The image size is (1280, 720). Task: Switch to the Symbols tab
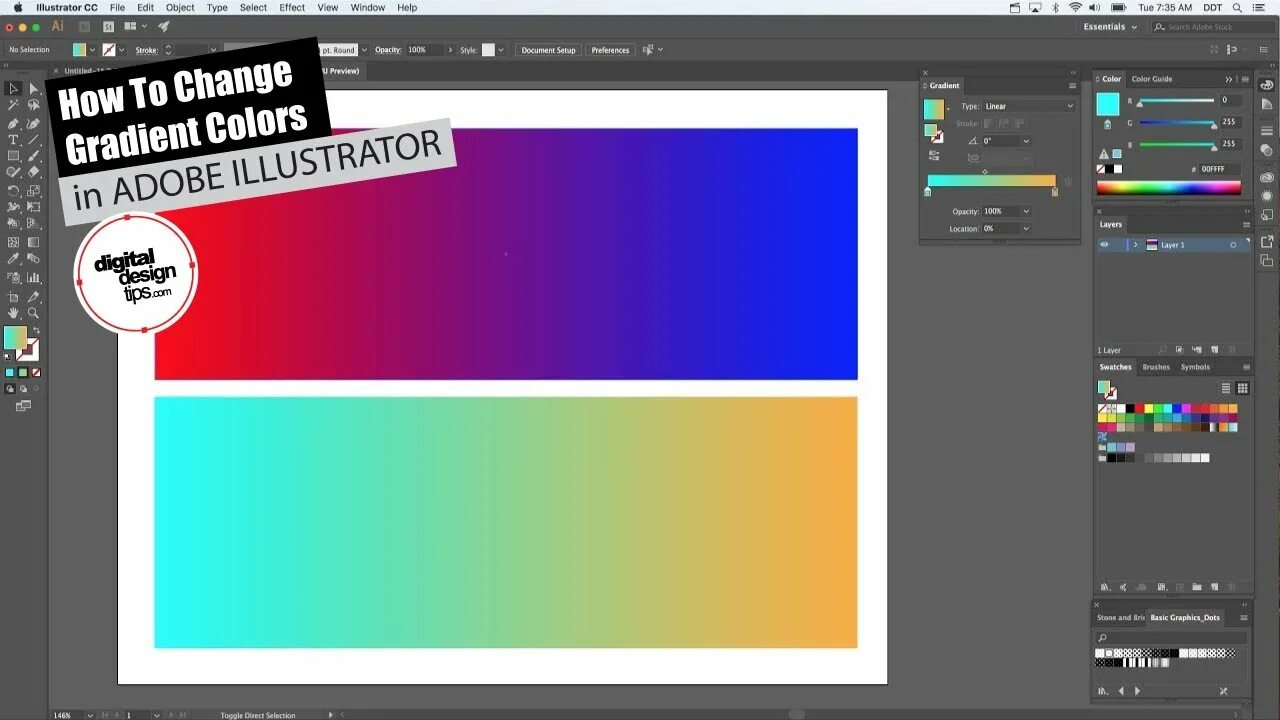tap(1195, 367)
